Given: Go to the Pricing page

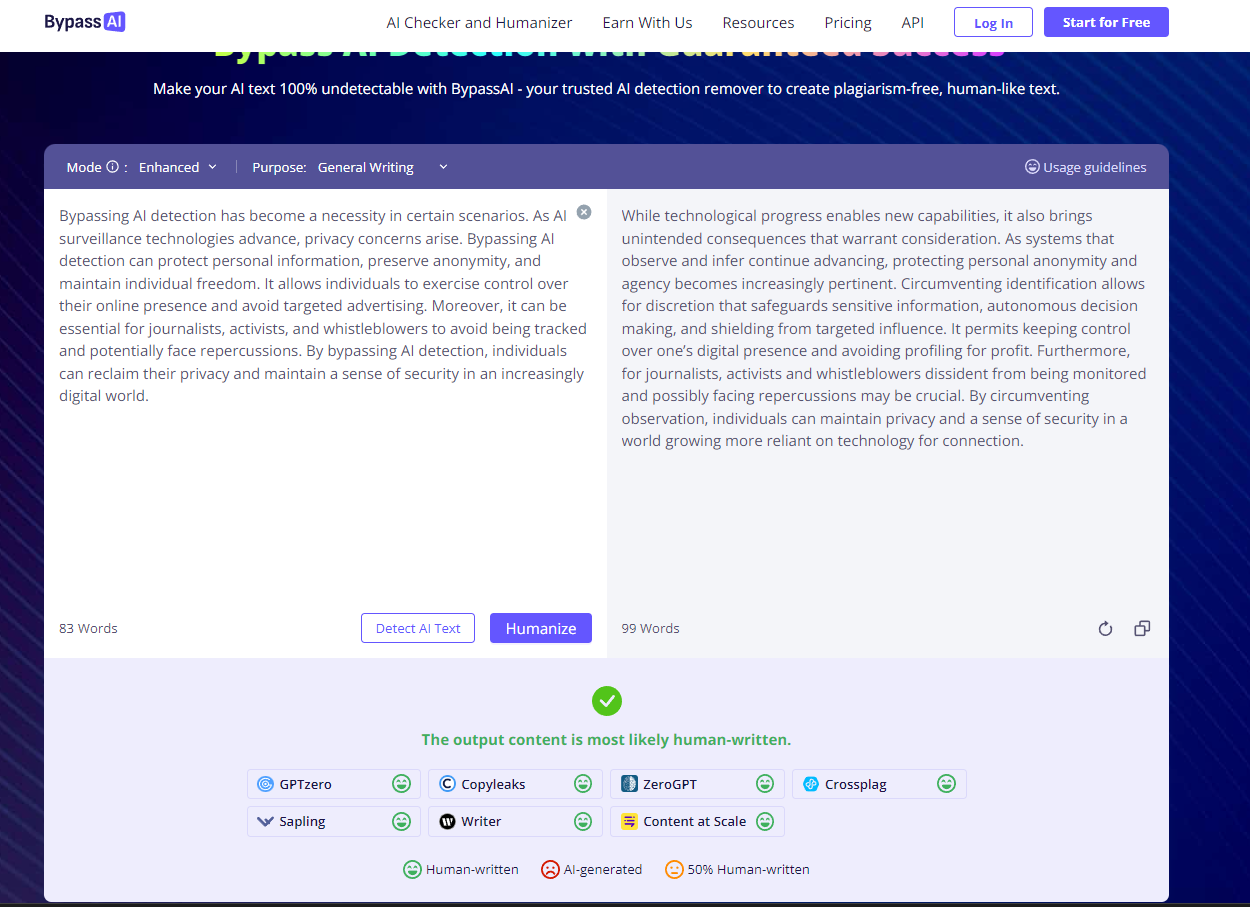Looking at the screenshot, I should pos(848,22).
